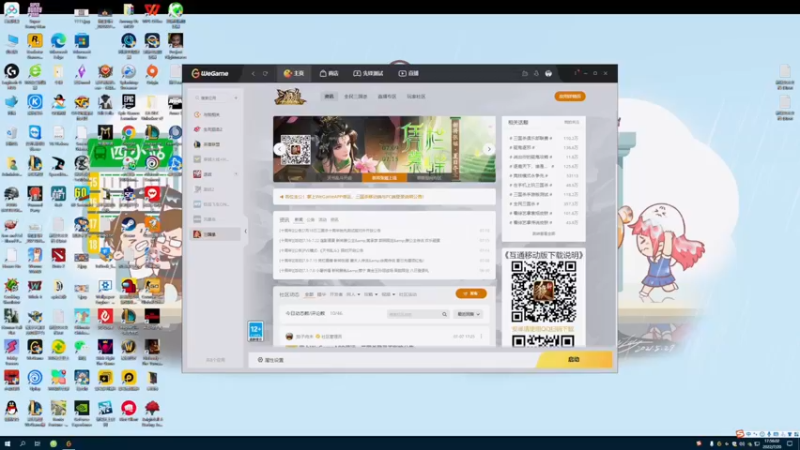Switch to the 全民三国杀 game page tab
The width and height of the screenshot is (800, 450).
[x=356, y=96]
